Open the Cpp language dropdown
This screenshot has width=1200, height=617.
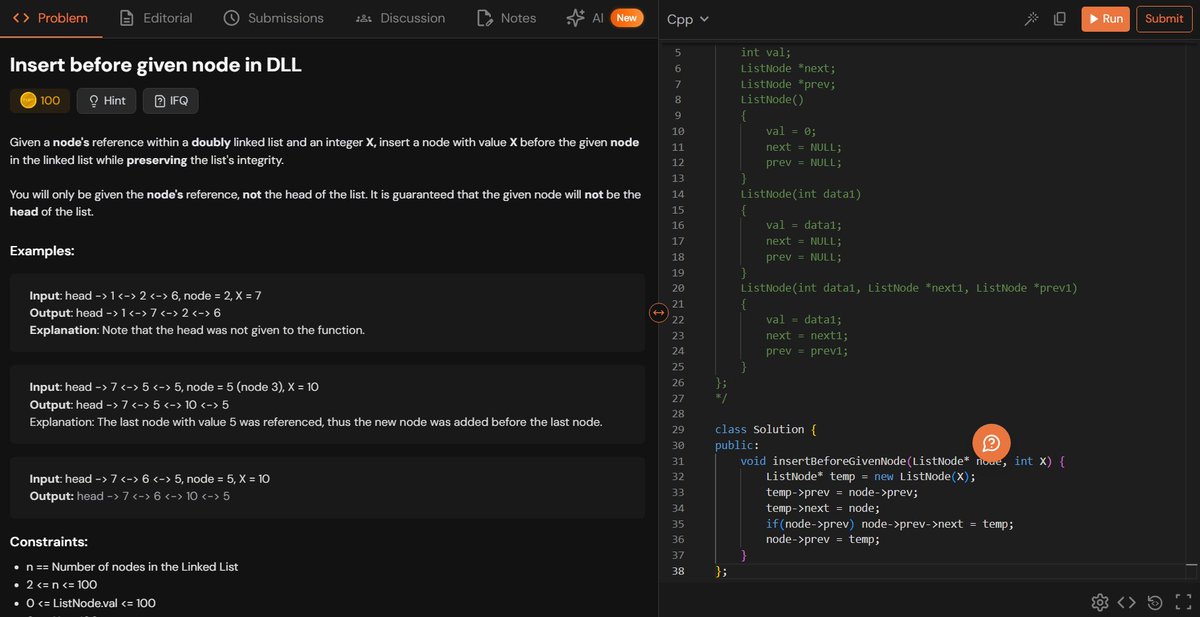687,19
